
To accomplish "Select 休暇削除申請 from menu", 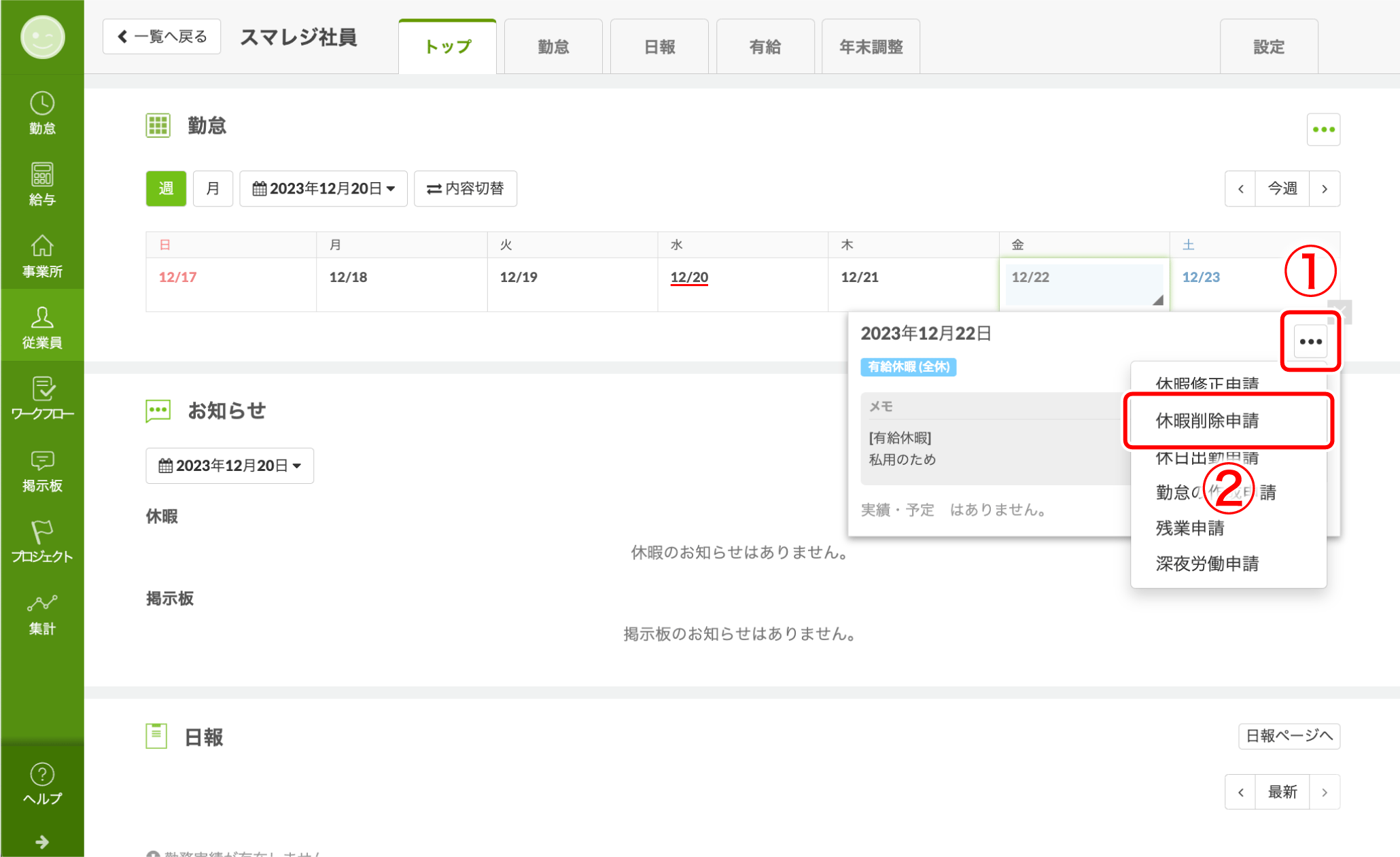I will pos(1207,421).
